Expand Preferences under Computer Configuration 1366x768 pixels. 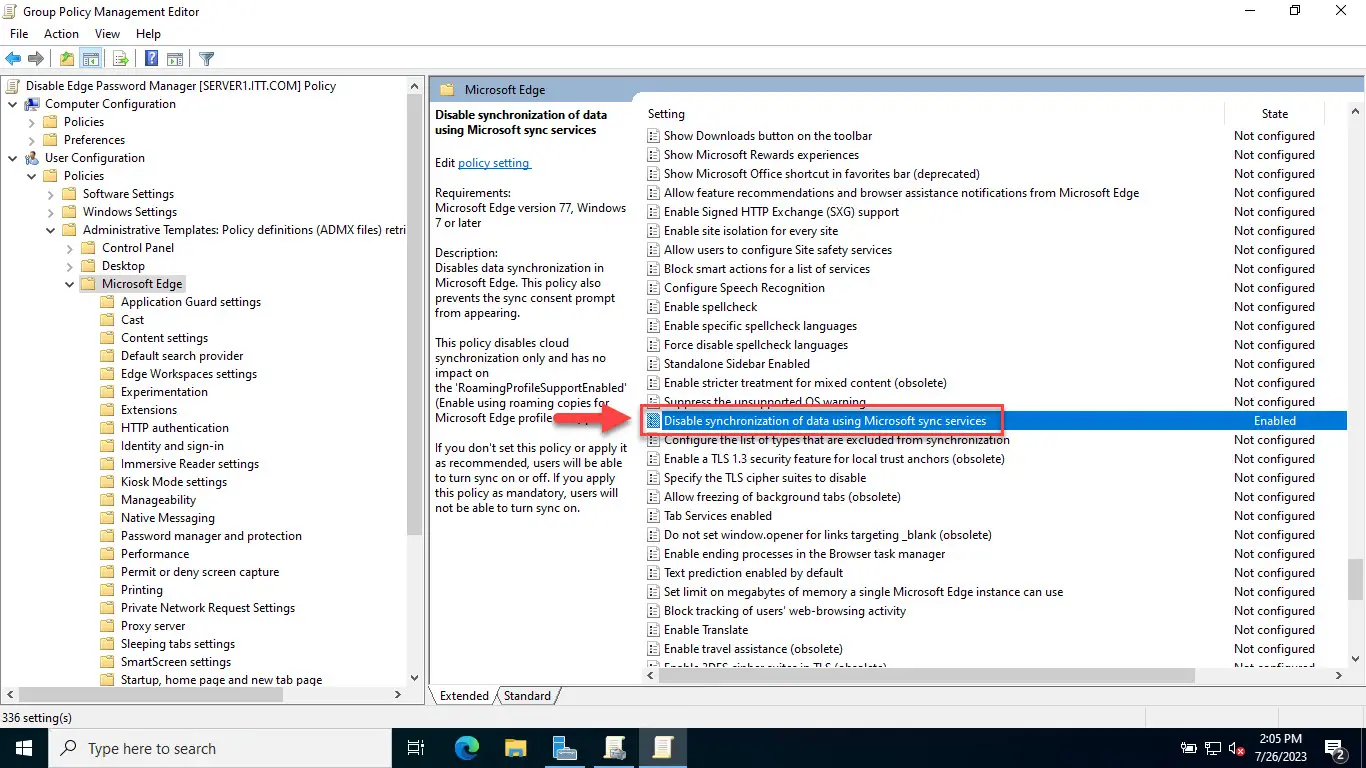click(31, 140)
